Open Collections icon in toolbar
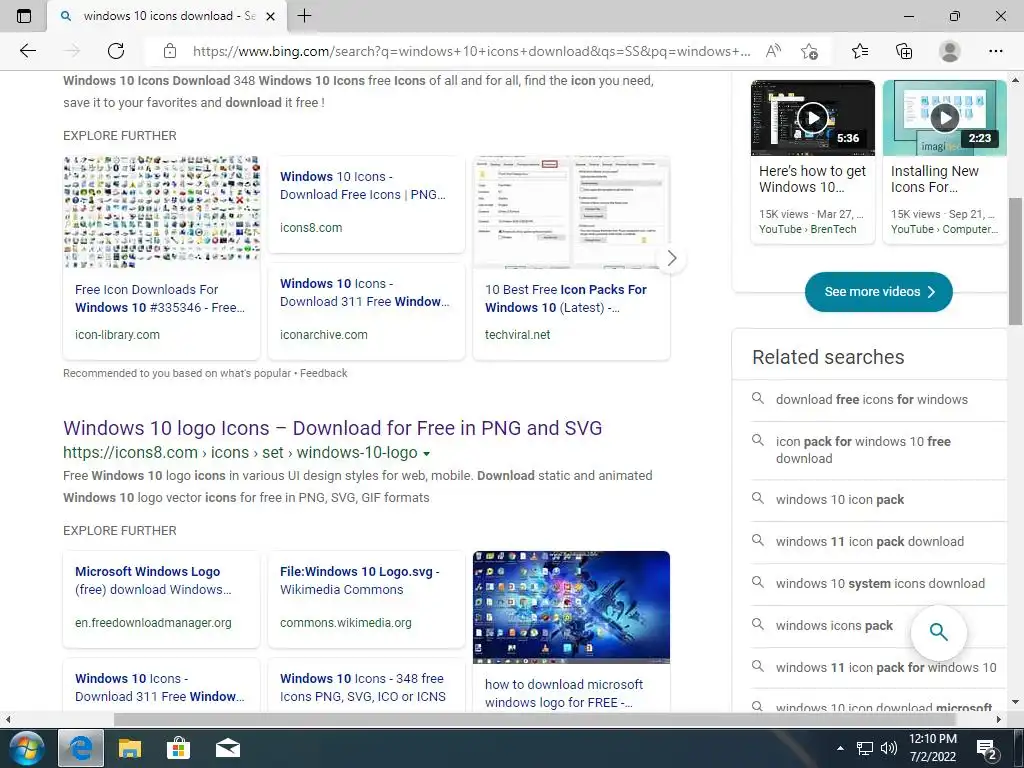 coord(904,51)
